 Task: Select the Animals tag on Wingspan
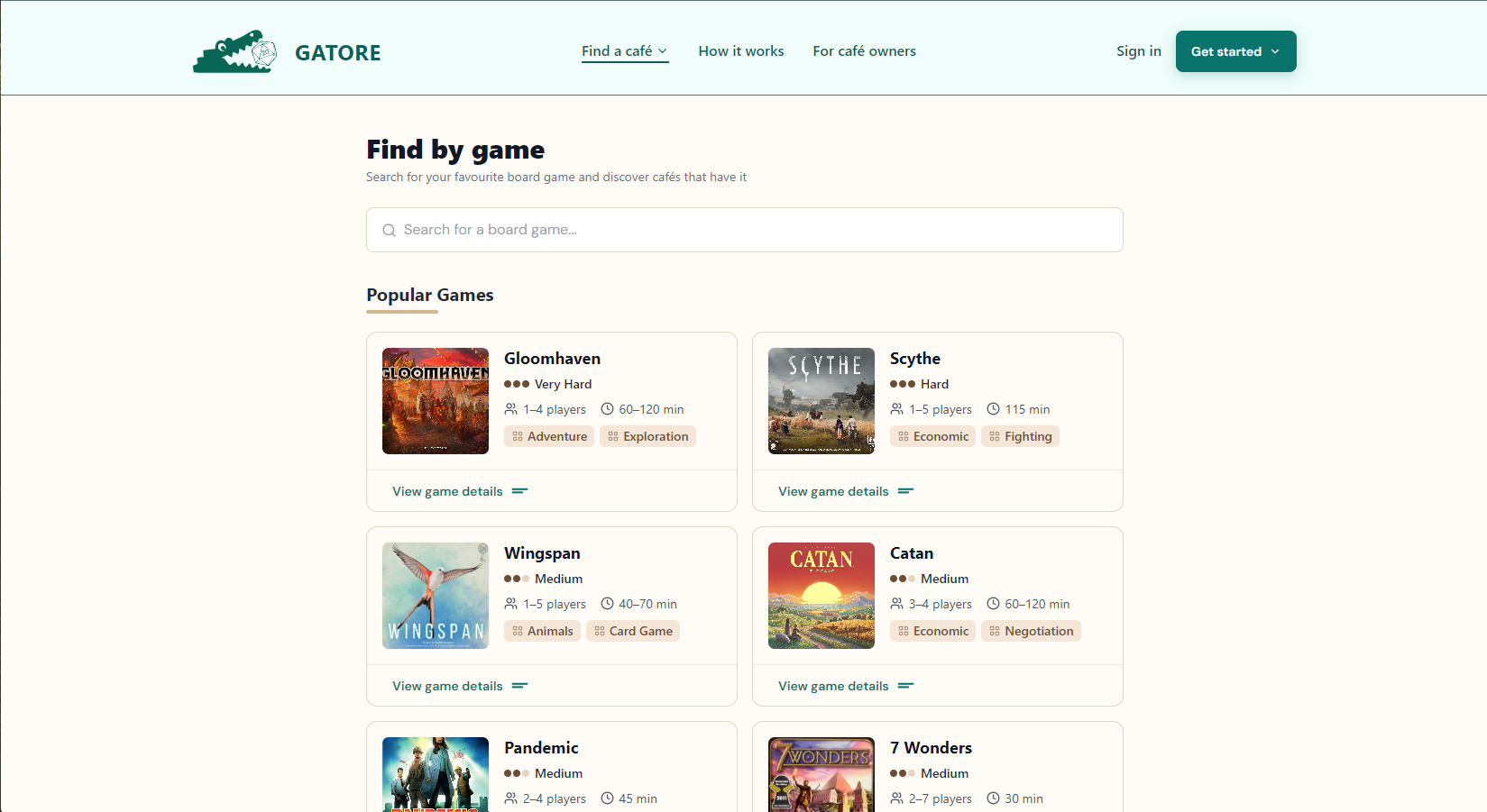542,631
